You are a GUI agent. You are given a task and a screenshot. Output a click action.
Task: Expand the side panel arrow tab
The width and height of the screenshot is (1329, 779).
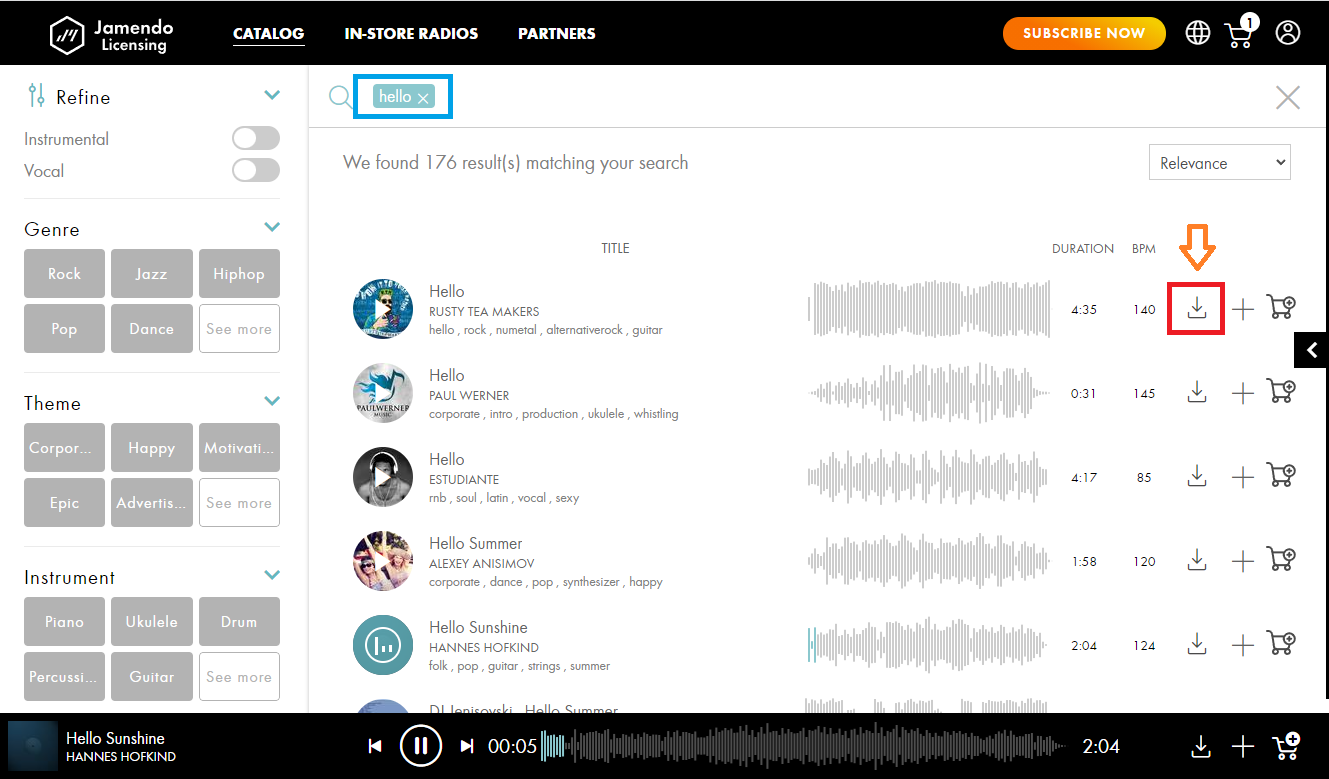click(x=1312, y=350)
